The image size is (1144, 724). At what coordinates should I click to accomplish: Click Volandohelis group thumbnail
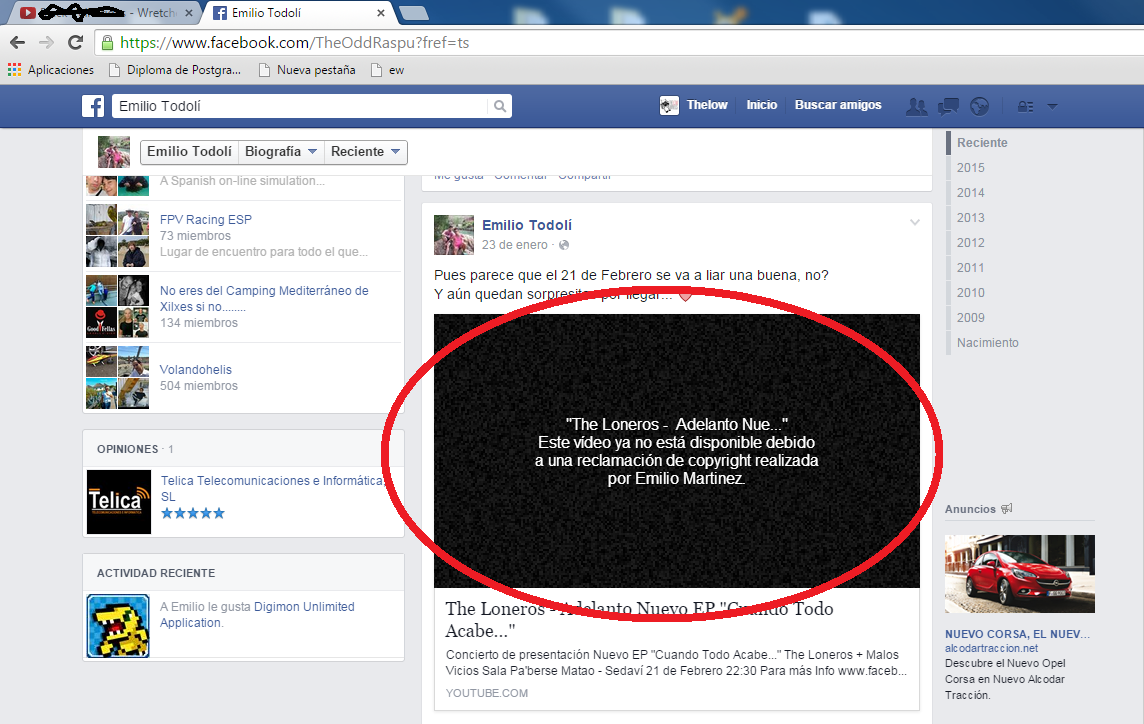pos(117,378)
